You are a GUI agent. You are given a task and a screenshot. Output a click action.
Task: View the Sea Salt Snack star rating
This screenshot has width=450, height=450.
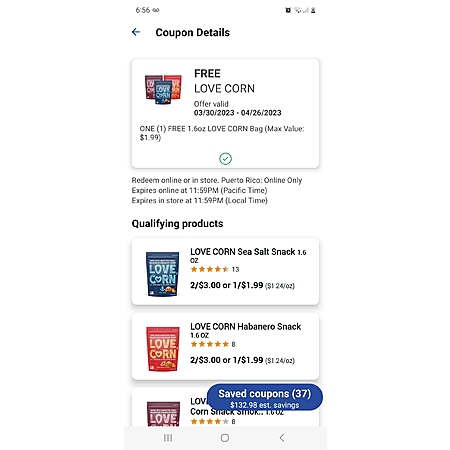(x=215, y=269)
